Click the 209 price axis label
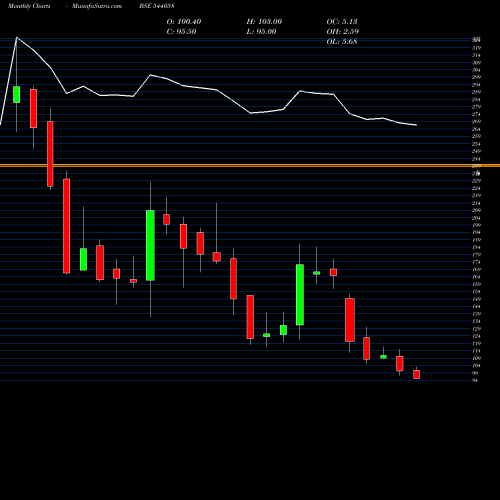500x500 pixels. [x=476, y=210]
